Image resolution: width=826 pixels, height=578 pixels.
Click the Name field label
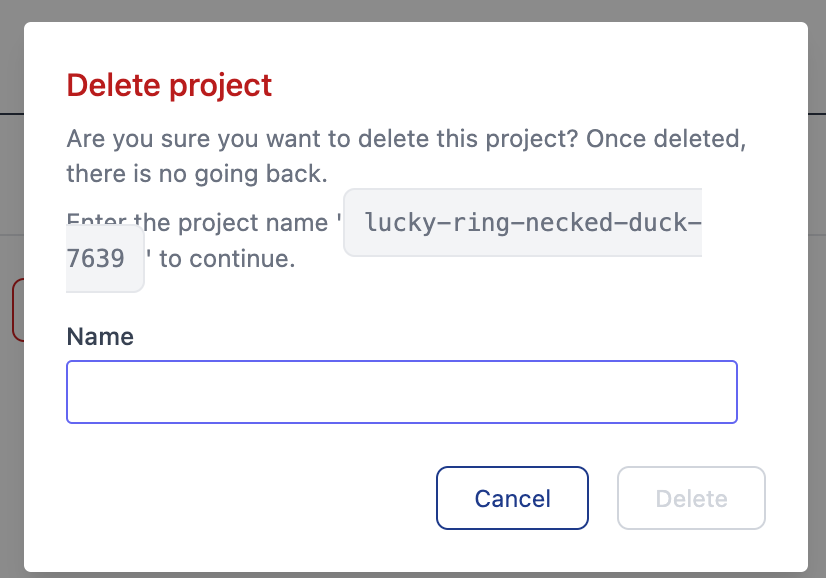pyautogui.click(x=99, y=337)
